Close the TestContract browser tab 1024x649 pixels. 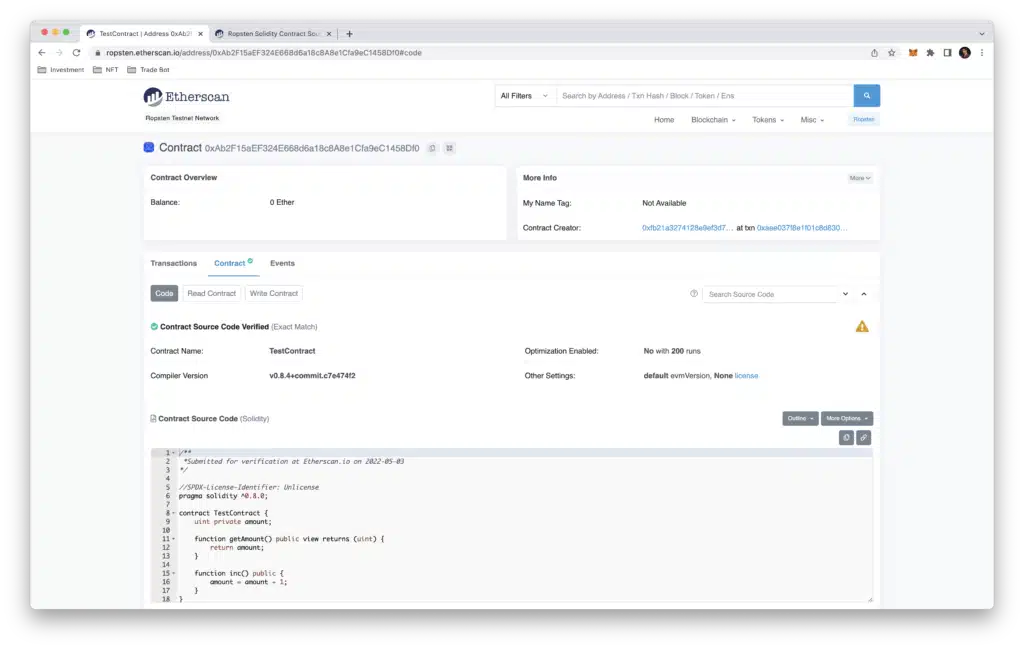tap(200, 34)
